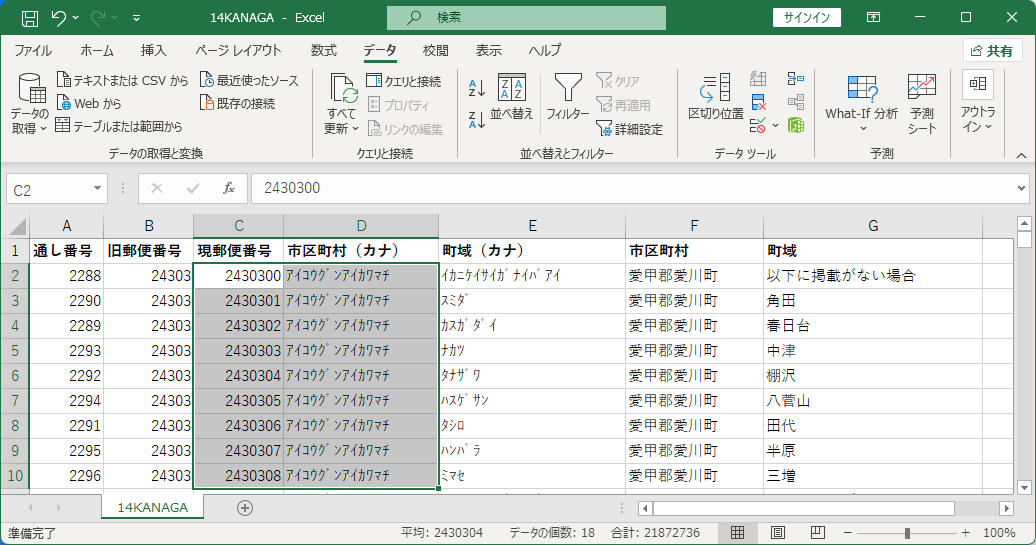This screenshot has height=545, width=1036.
Task: Click the すべて更新 refresh icon
Action: 344,89
